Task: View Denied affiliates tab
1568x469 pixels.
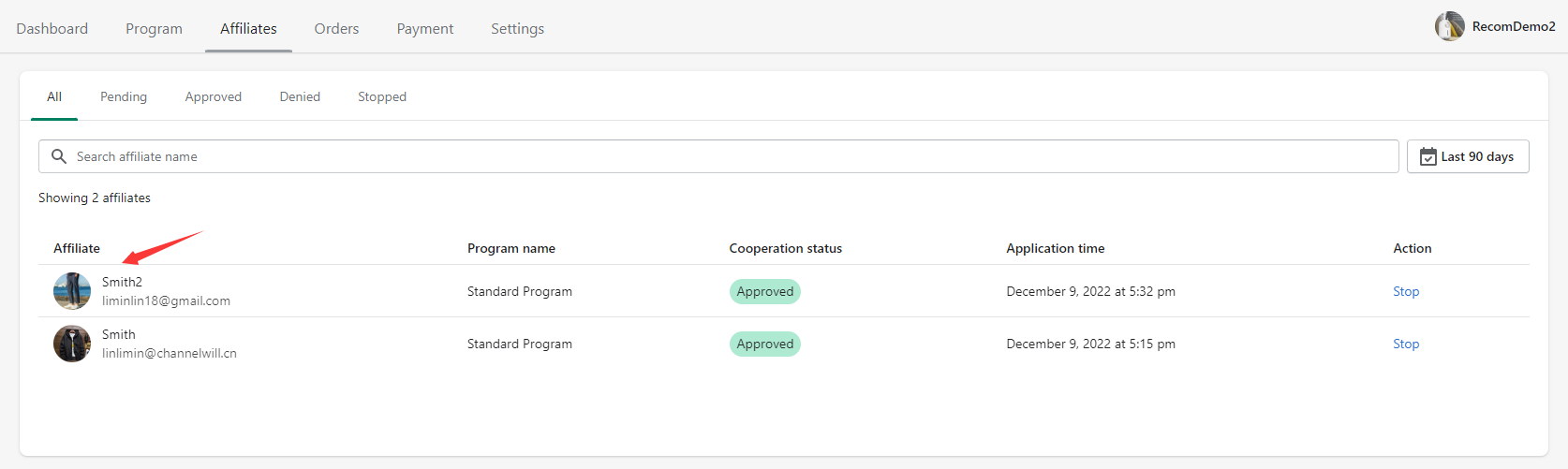Action: [300, 96]
